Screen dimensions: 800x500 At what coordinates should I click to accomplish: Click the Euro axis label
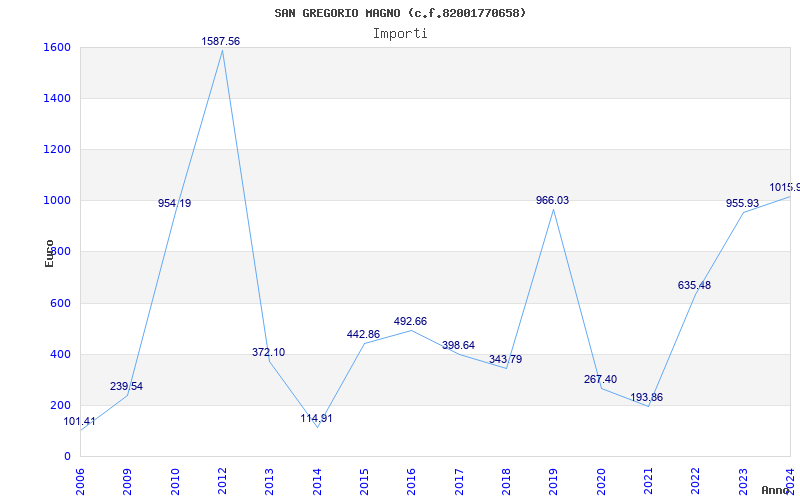(49, 253)
